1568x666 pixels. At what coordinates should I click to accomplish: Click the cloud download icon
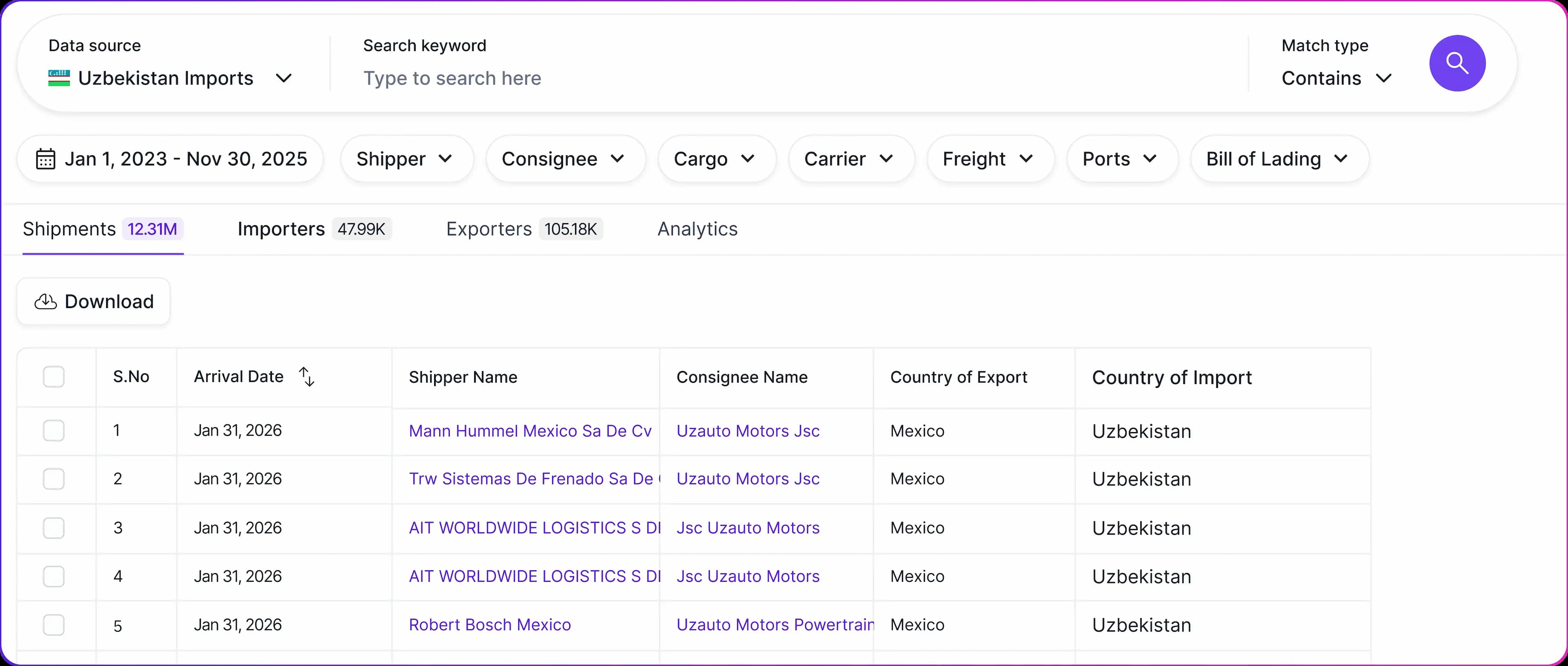(x=46, y=302)
